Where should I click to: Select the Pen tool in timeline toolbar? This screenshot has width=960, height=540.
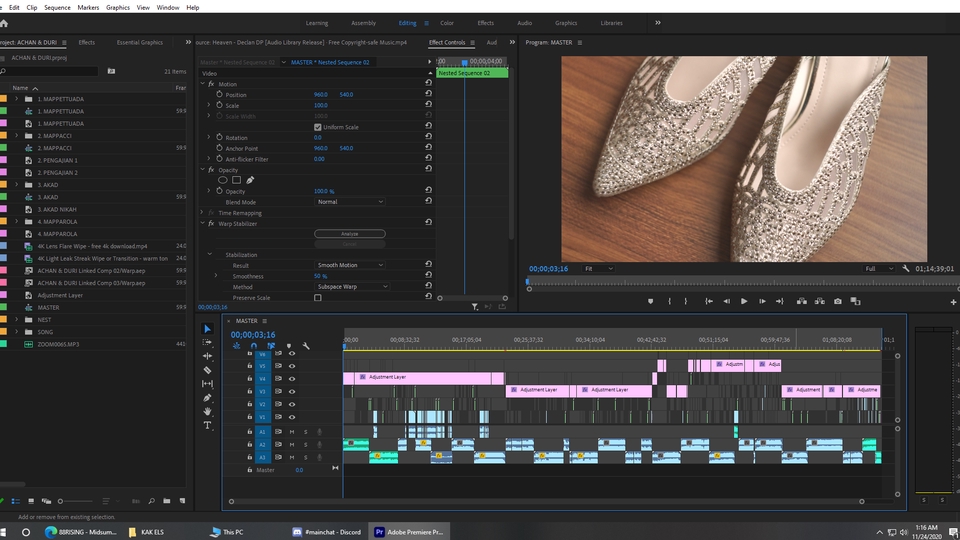click(x=207, y=398)
